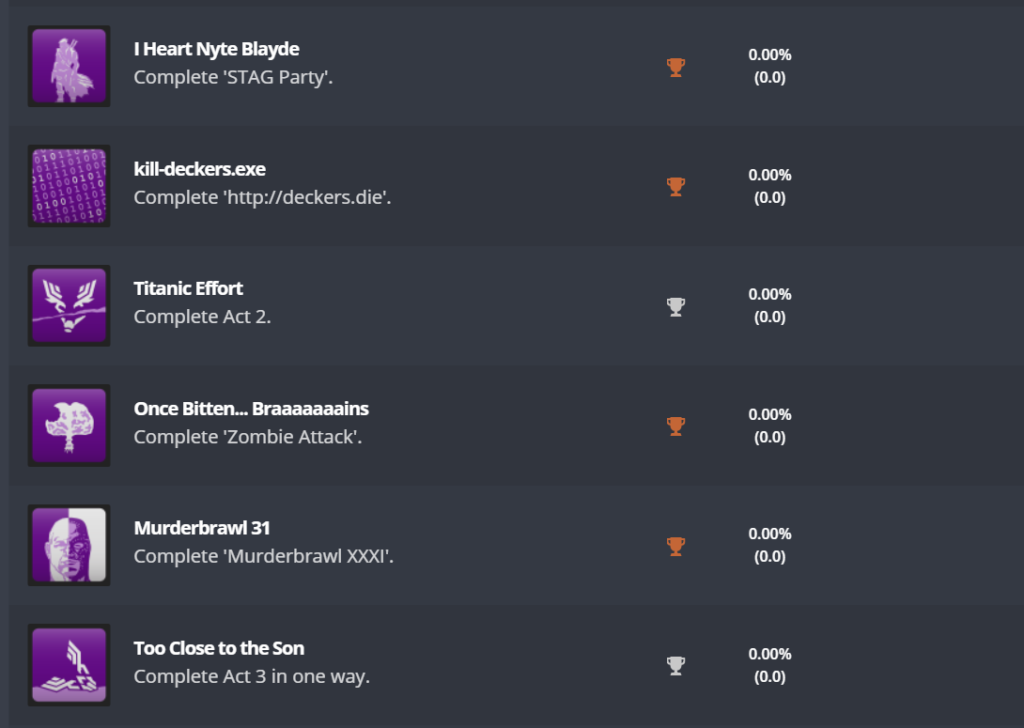Open the Titanic Effort trophy thumbnail
The image size is (1024, 728).
(x=69, y=306)
